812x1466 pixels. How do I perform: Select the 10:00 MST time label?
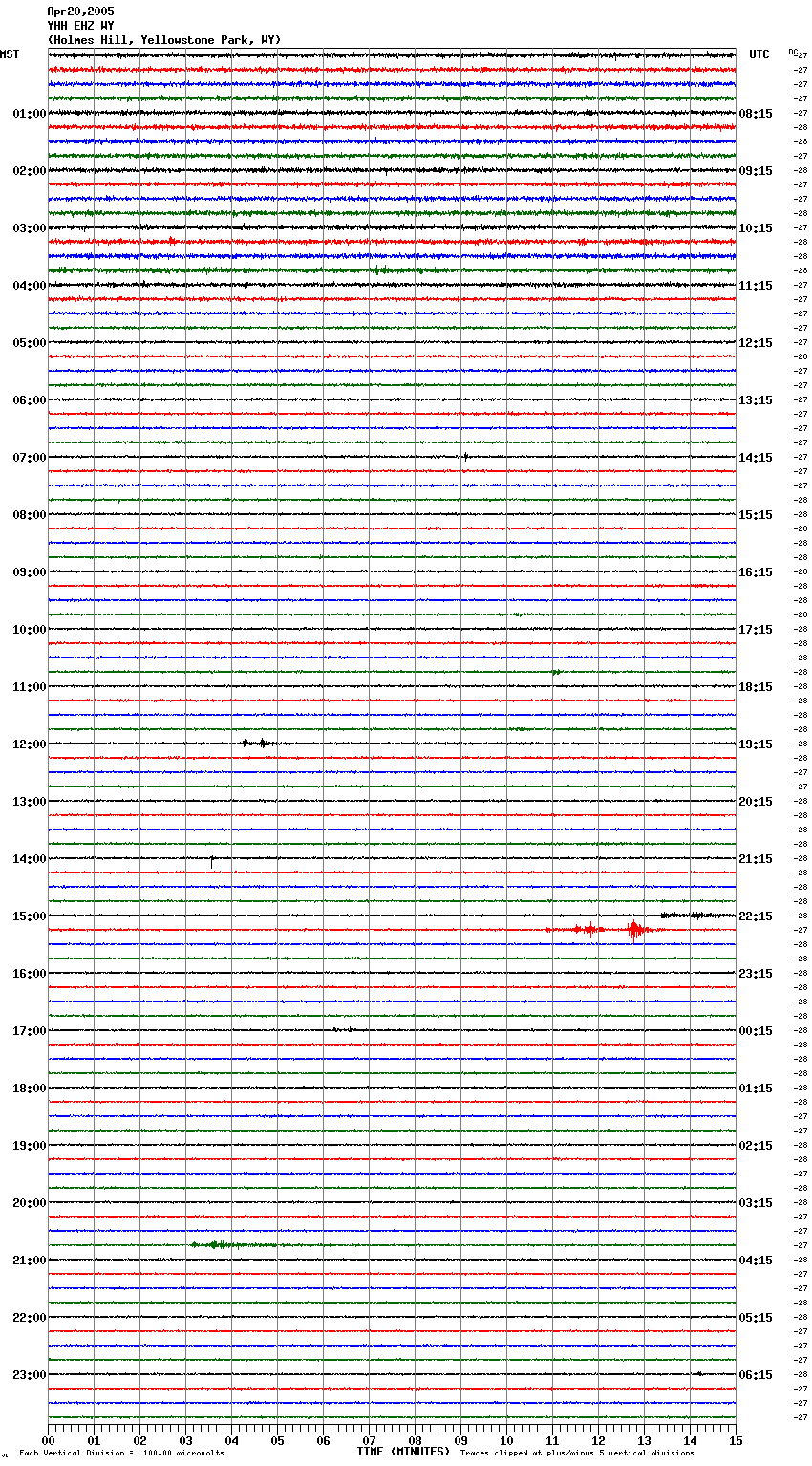pos(30,630)
